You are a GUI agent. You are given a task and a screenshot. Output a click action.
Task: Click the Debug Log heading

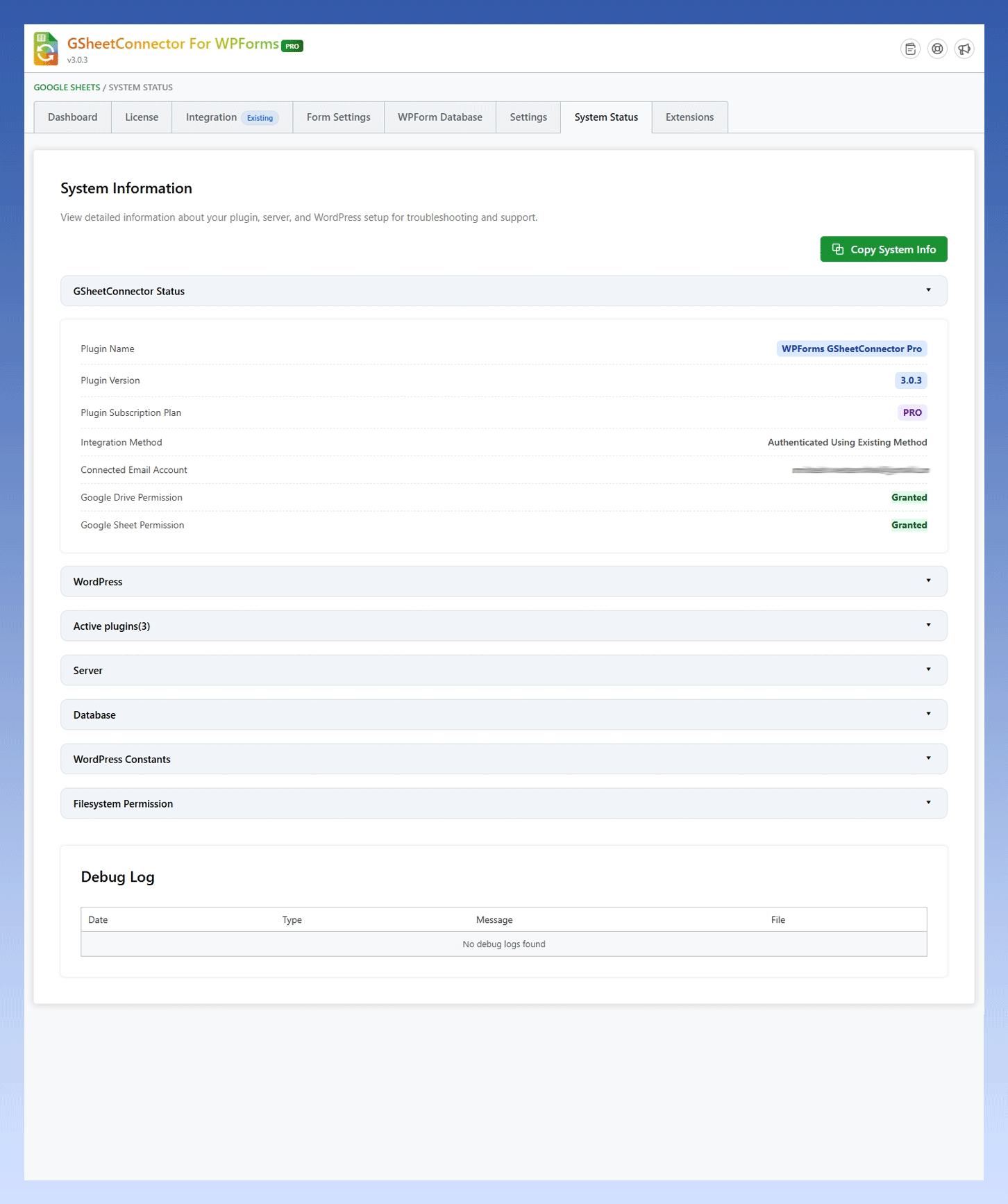(x=117, y=877)
